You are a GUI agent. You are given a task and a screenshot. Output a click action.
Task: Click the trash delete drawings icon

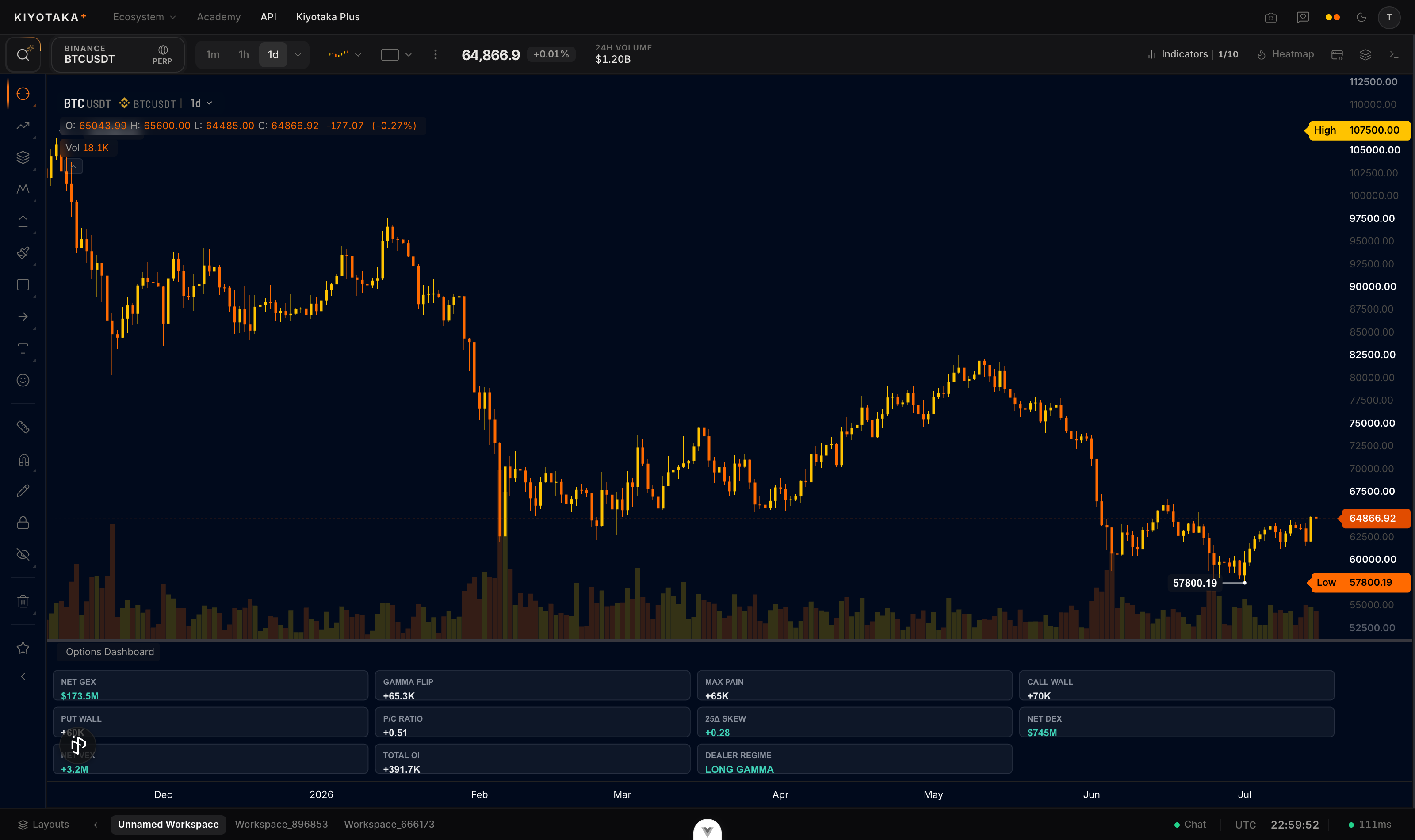pos(23,601)
